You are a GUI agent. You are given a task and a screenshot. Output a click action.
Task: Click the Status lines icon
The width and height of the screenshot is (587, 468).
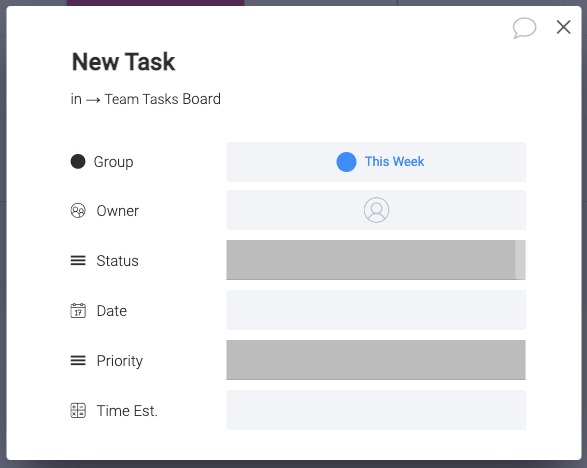pos(78,261)
